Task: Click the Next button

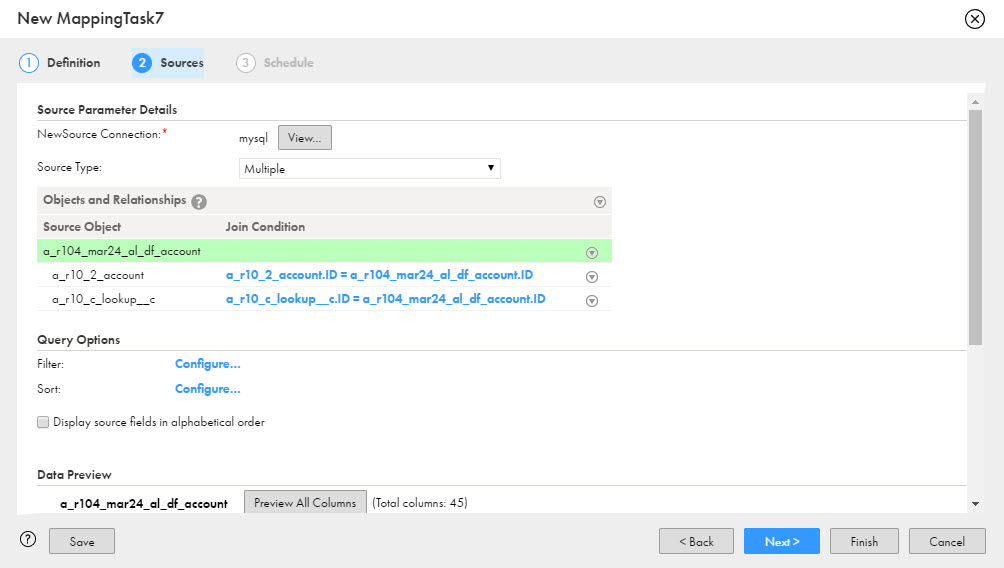Action: pos(781,541)
